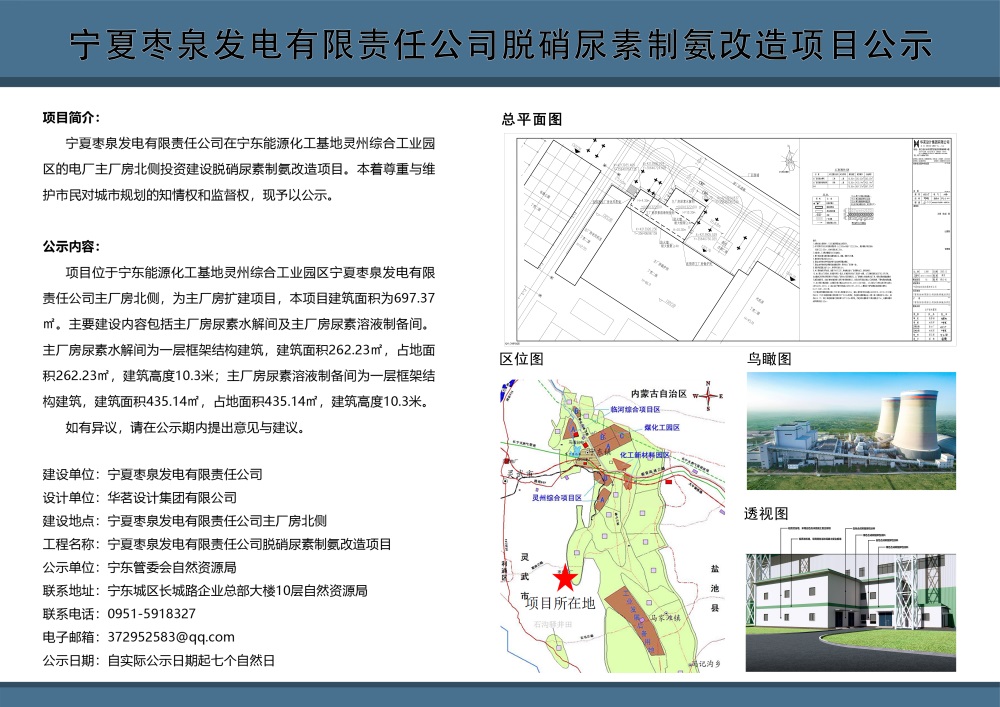Click the phone number 0951-5918327

pyautogui.click(x=152, y=614)
